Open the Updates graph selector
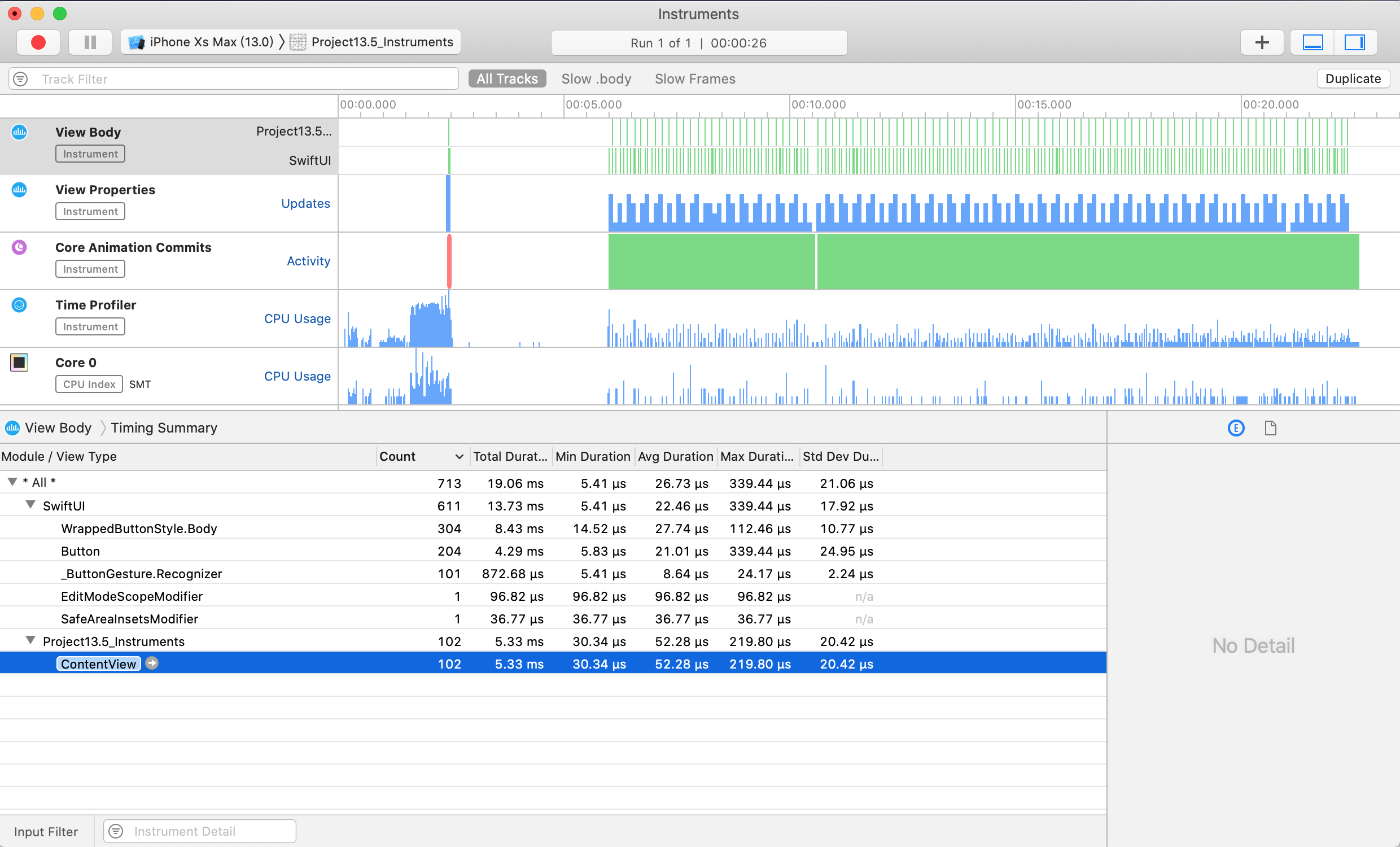Image resolution: width=1400 pixels, height=847 pixels. click(x=305, y=203)
